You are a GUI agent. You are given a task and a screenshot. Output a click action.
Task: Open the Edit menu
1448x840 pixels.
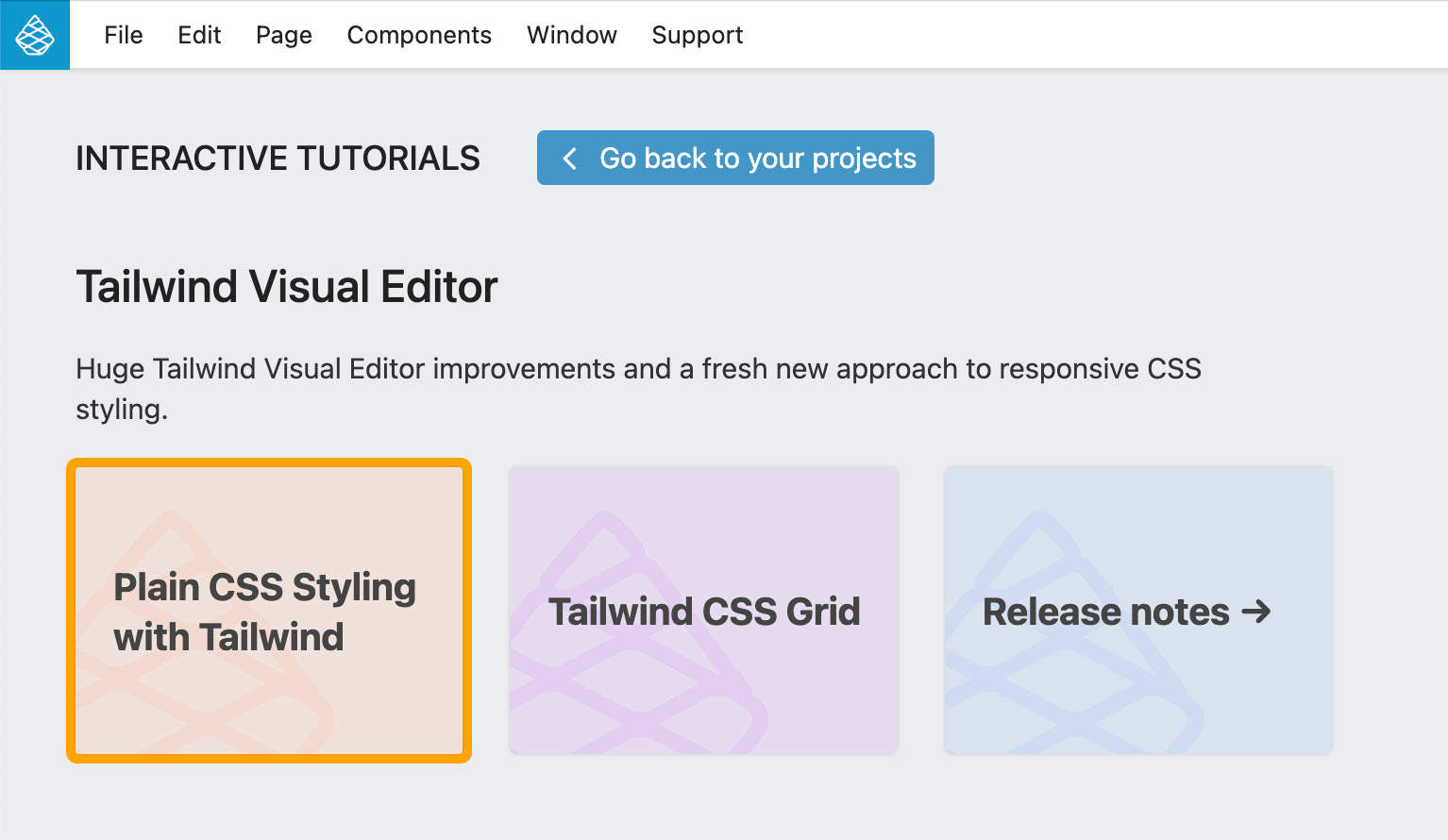click(199, 35)
